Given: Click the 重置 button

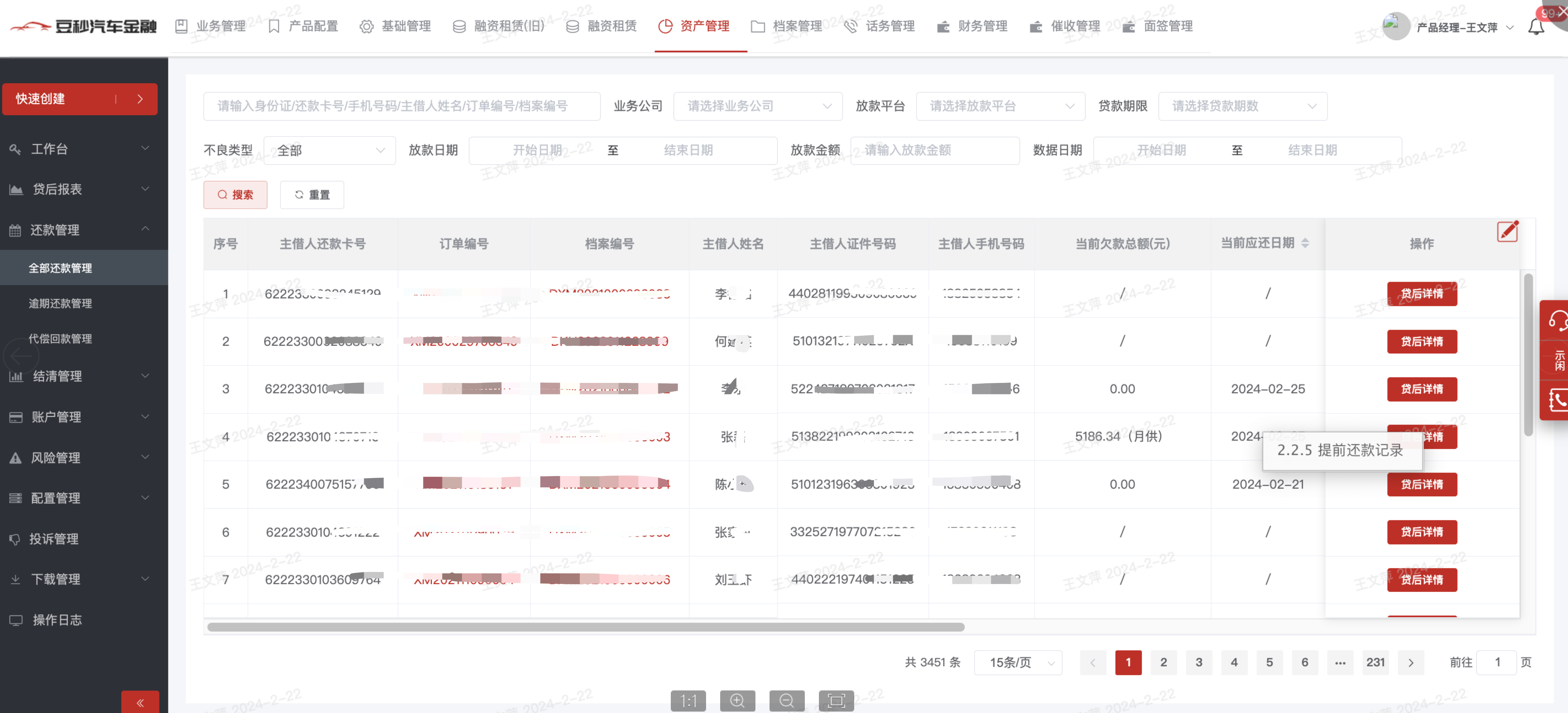Looking at the screenshot, I should tap(312, 195).
